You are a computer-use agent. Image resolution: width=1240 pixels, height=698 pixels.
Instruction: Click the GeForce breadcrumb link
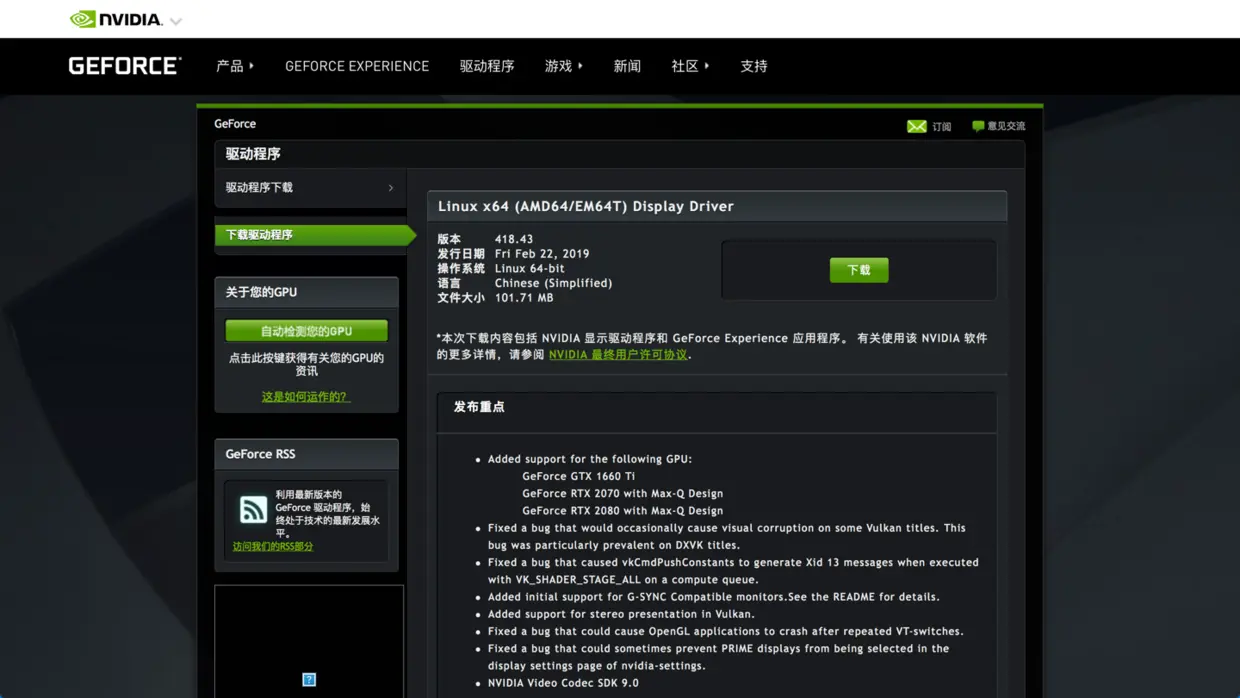click(235, 124)
